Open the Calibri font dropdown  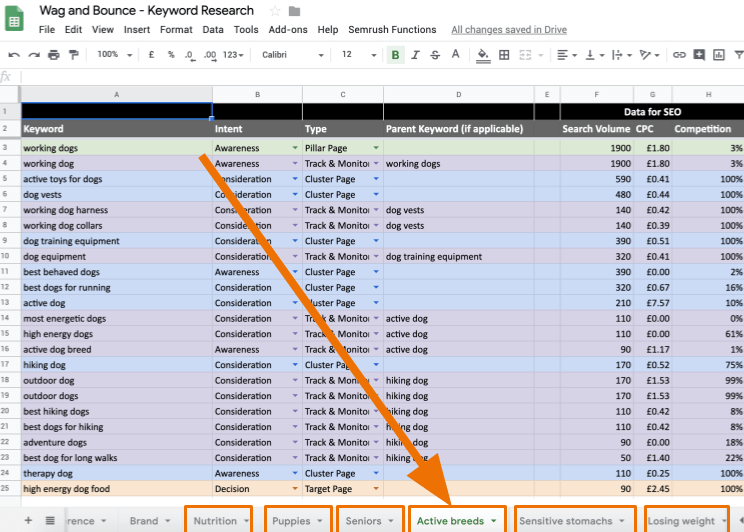(x=292, y=55)
